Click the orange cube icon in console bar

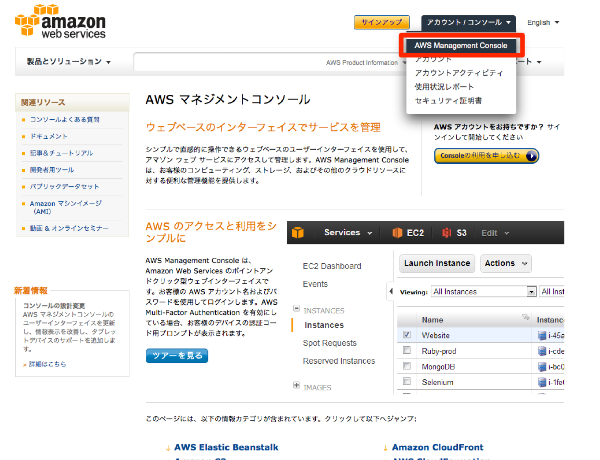[298, 232]
